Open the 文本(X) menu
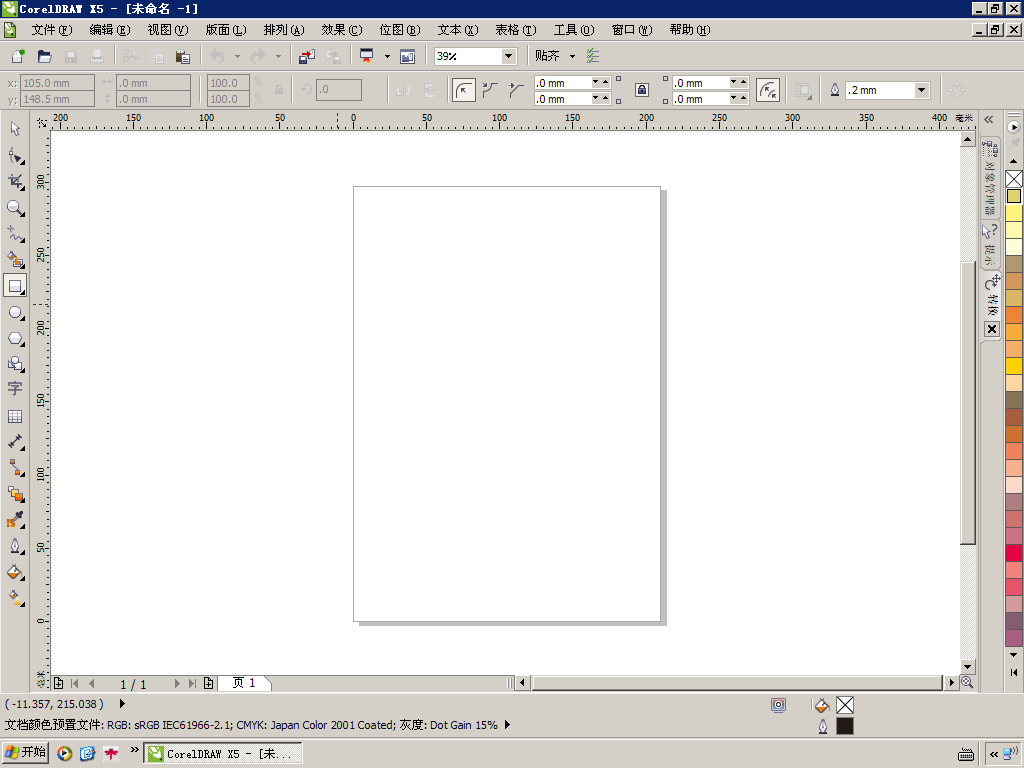Image resolution: width=1024 pixels, height=768 pixels. (x=458, y=30)
